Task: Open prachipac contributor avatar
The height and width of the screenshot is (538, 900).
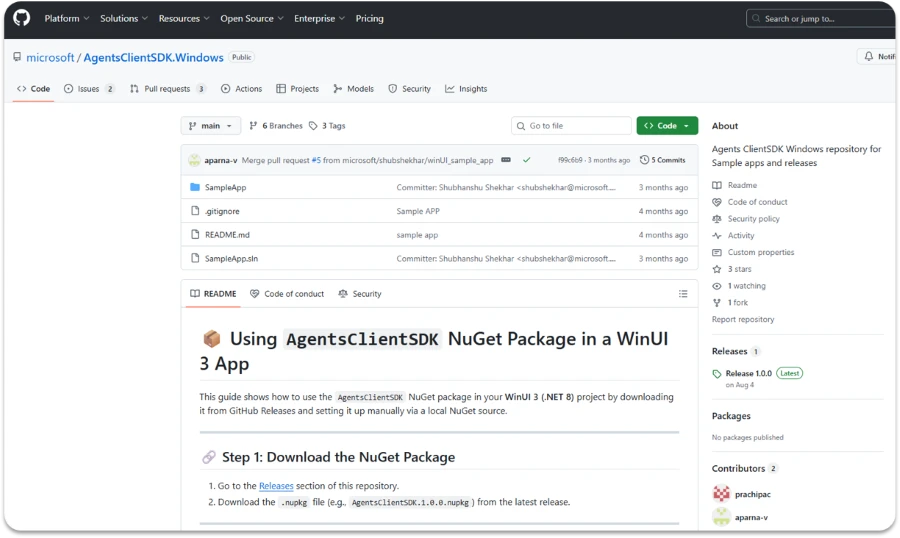Action: [721, 493]
